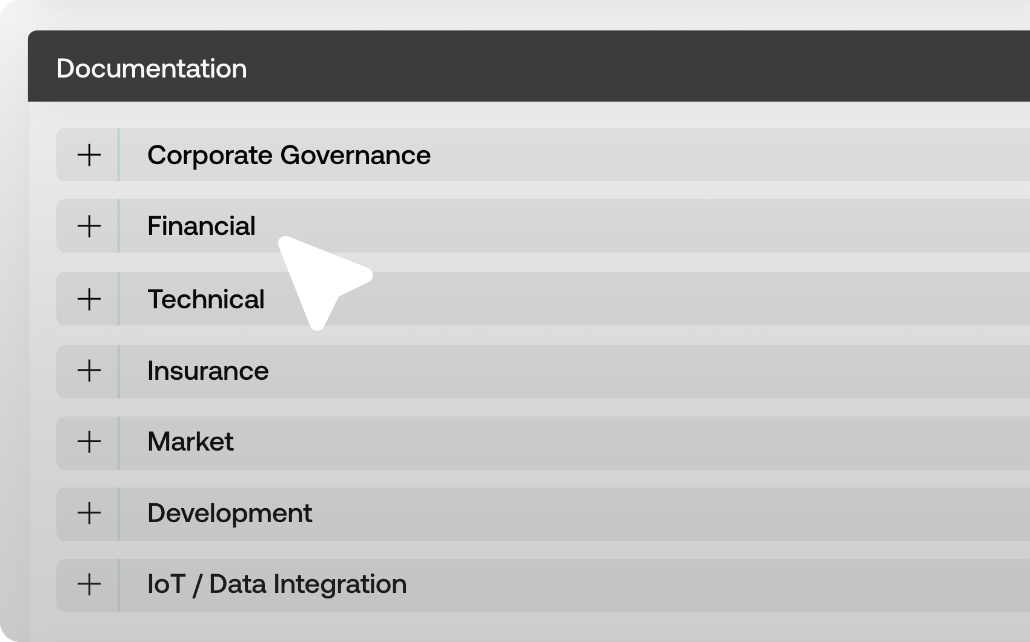The height and width of the screenshot is (642, 1030).
Task: Click blank right side of Insurance row
Action: point(700,371)
